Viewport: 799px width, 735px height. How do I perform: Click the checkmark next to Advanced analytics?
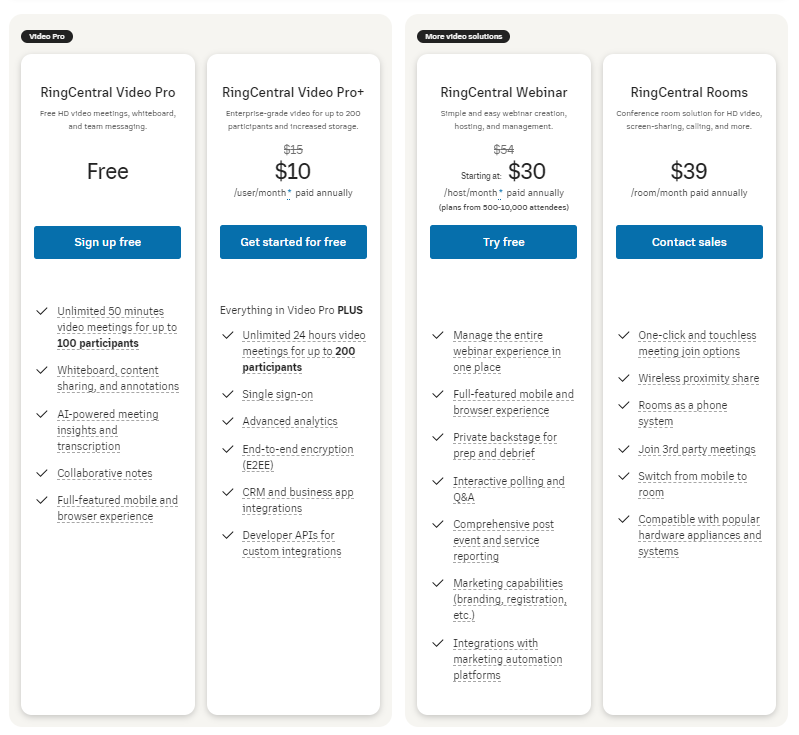click(x=227, y=422)
